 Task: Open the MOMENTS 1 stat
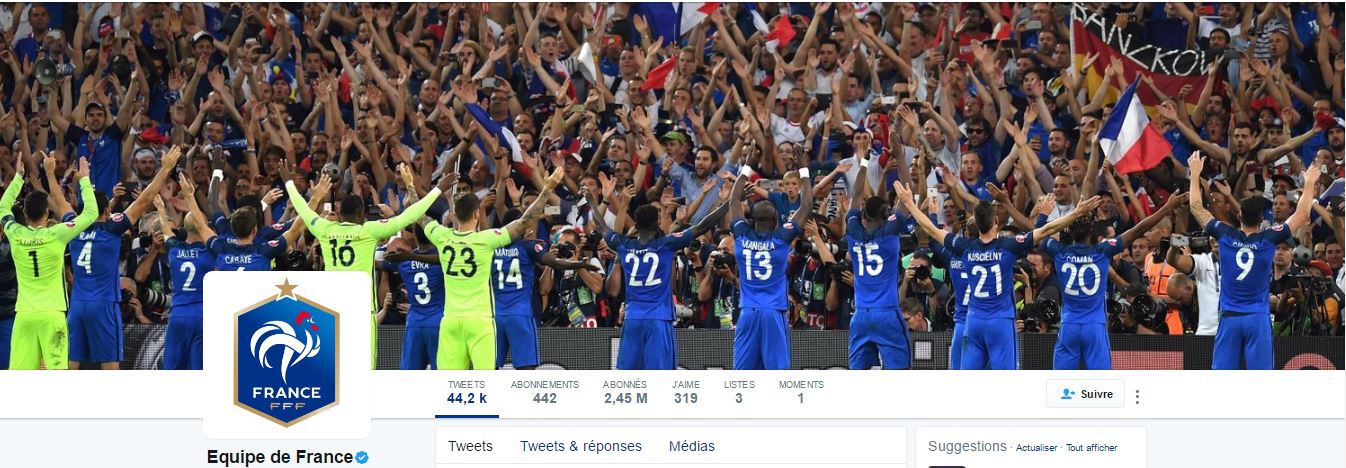point(801,392)
